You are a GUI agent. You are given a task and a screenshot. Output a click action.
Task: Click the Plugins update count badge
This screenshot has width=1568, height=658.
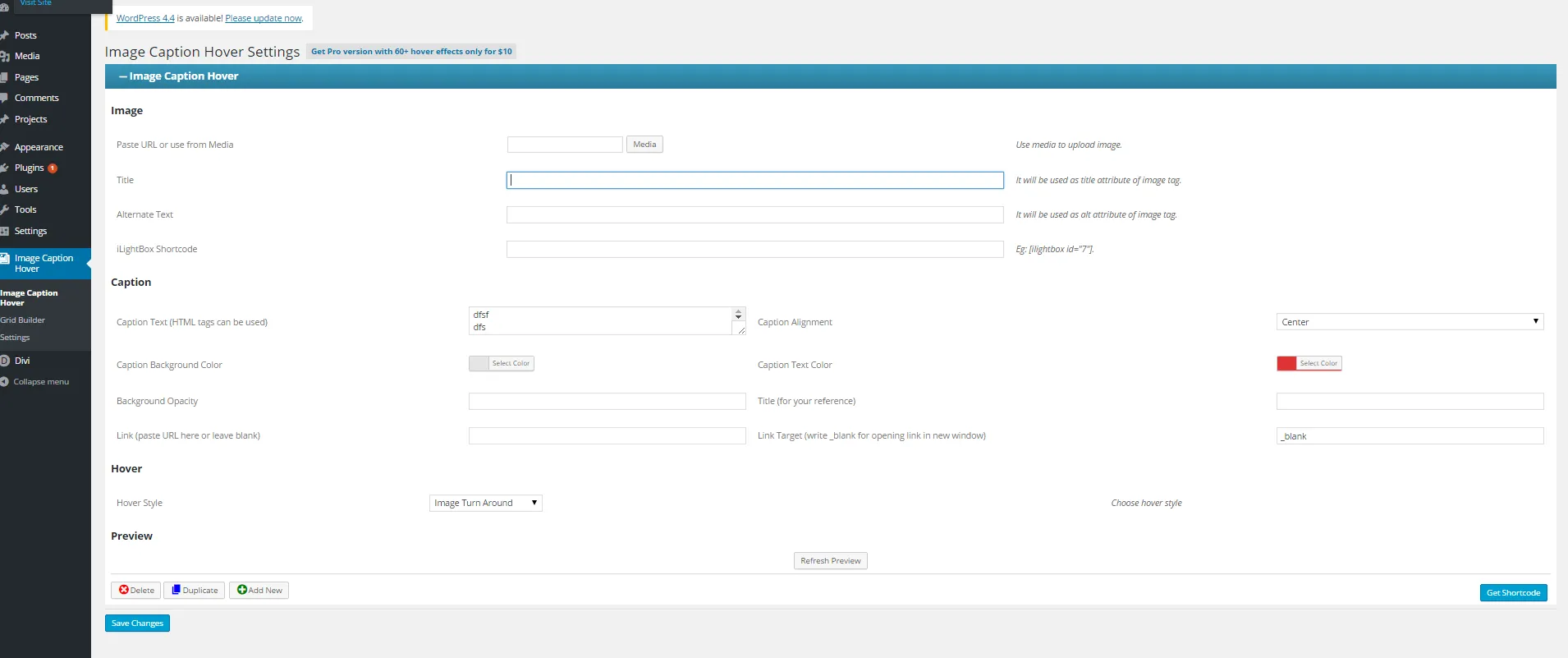click(x=53, y=168)
